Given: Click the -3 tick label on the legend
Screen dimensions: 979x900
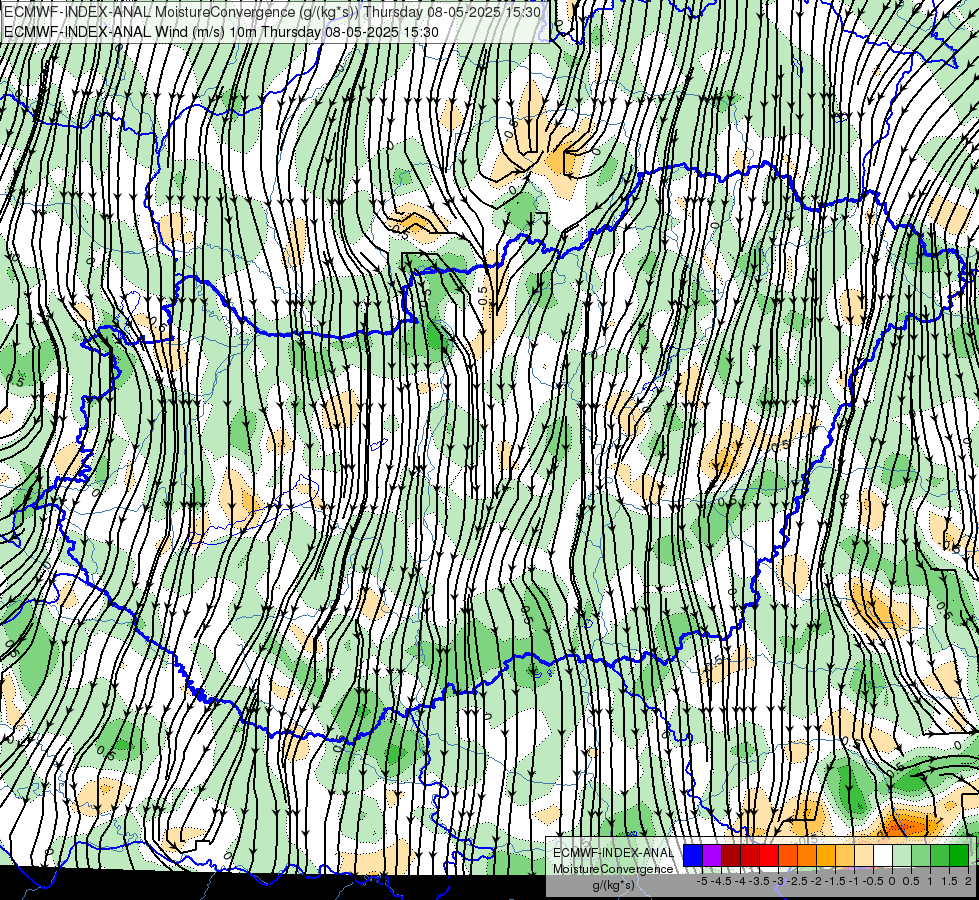Looking at the screenshot, I should (779, 881).
